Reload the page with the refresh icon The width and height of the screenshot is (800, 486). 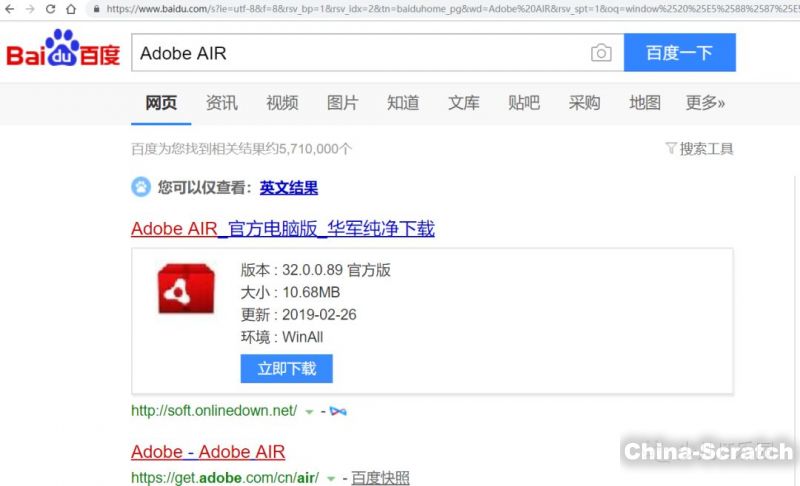coord(50,9)
